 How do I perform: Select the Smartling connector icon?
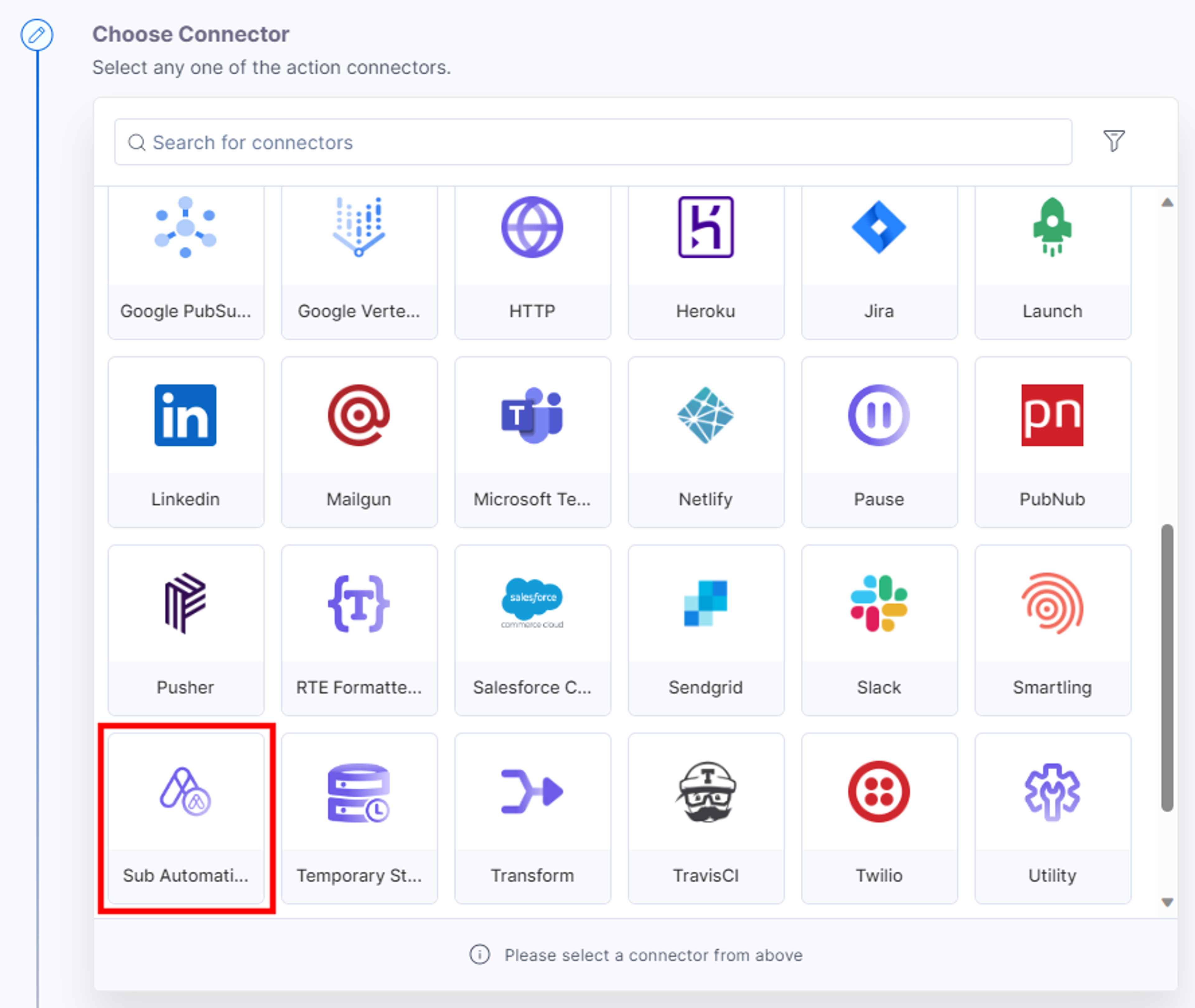pyautogui.click(x=1052, y=603)
